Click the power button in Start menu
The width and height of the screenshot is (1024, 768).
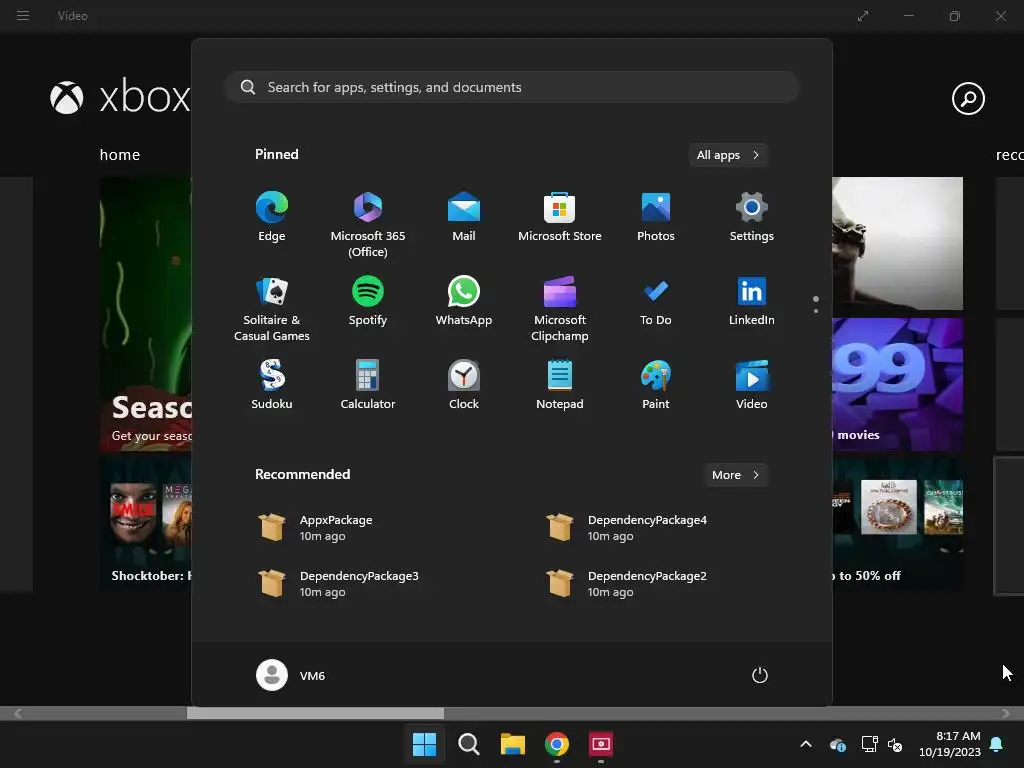(x=760, y=675)
